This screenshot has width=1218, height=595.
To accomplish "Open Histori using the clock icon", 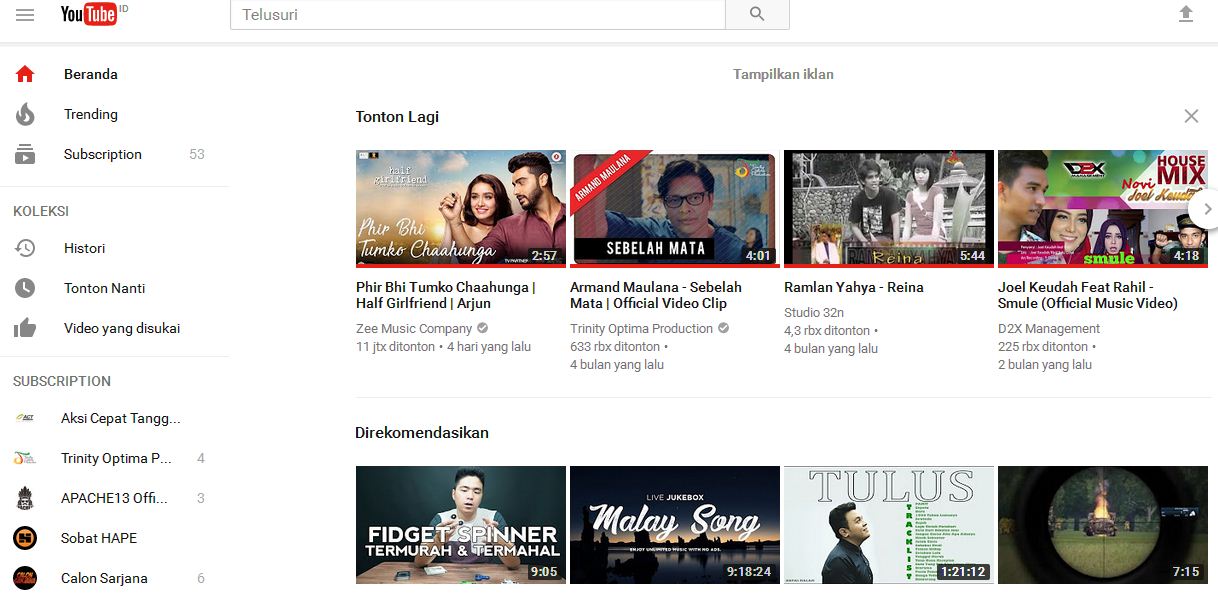I will [x=24, y=248].
